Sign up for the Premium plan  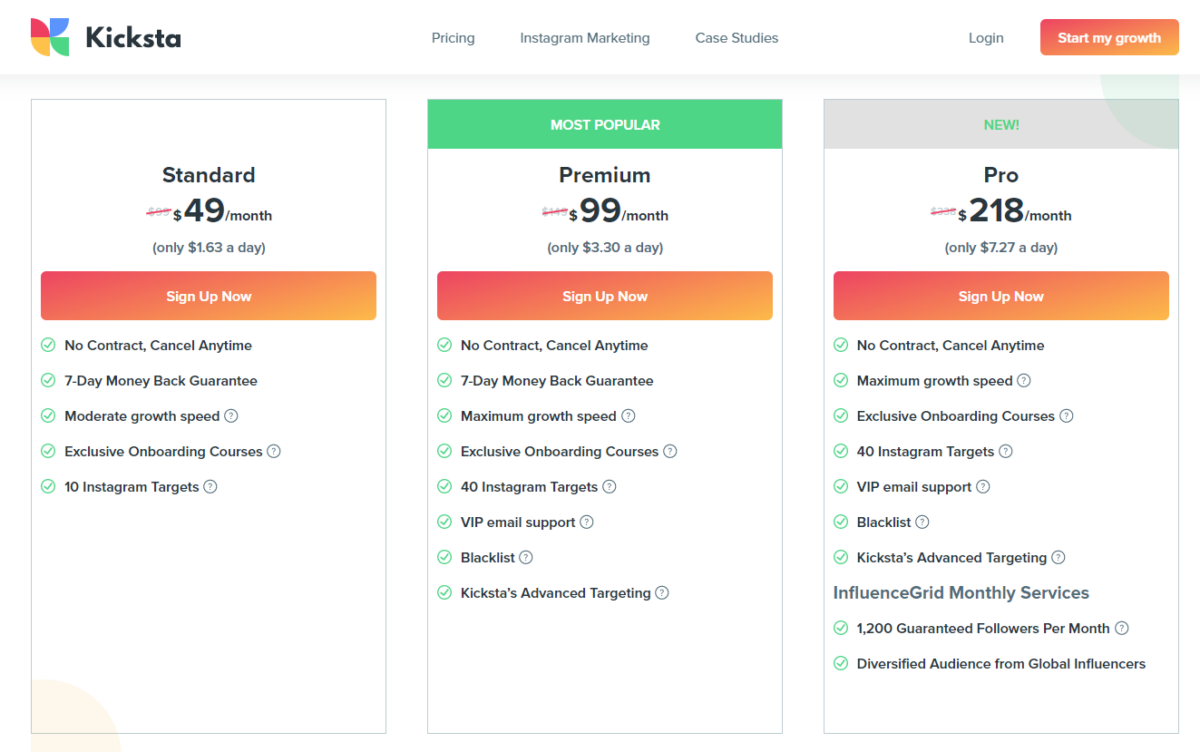click(x=605, y=296)
